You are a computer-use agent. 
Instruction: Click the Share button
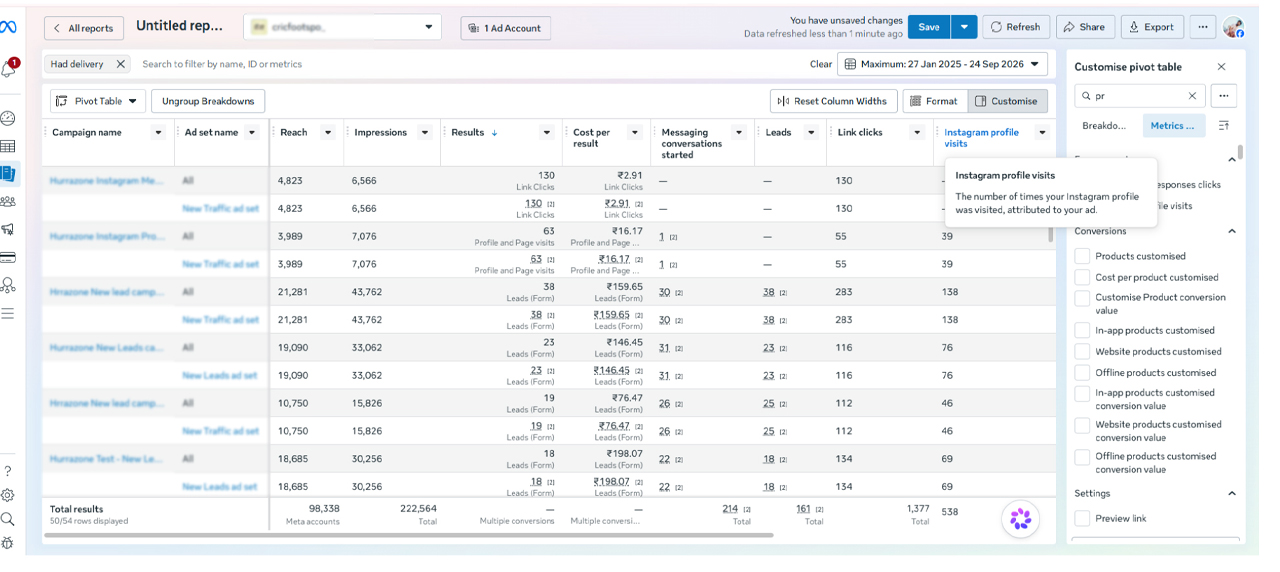pos(1085,27)
